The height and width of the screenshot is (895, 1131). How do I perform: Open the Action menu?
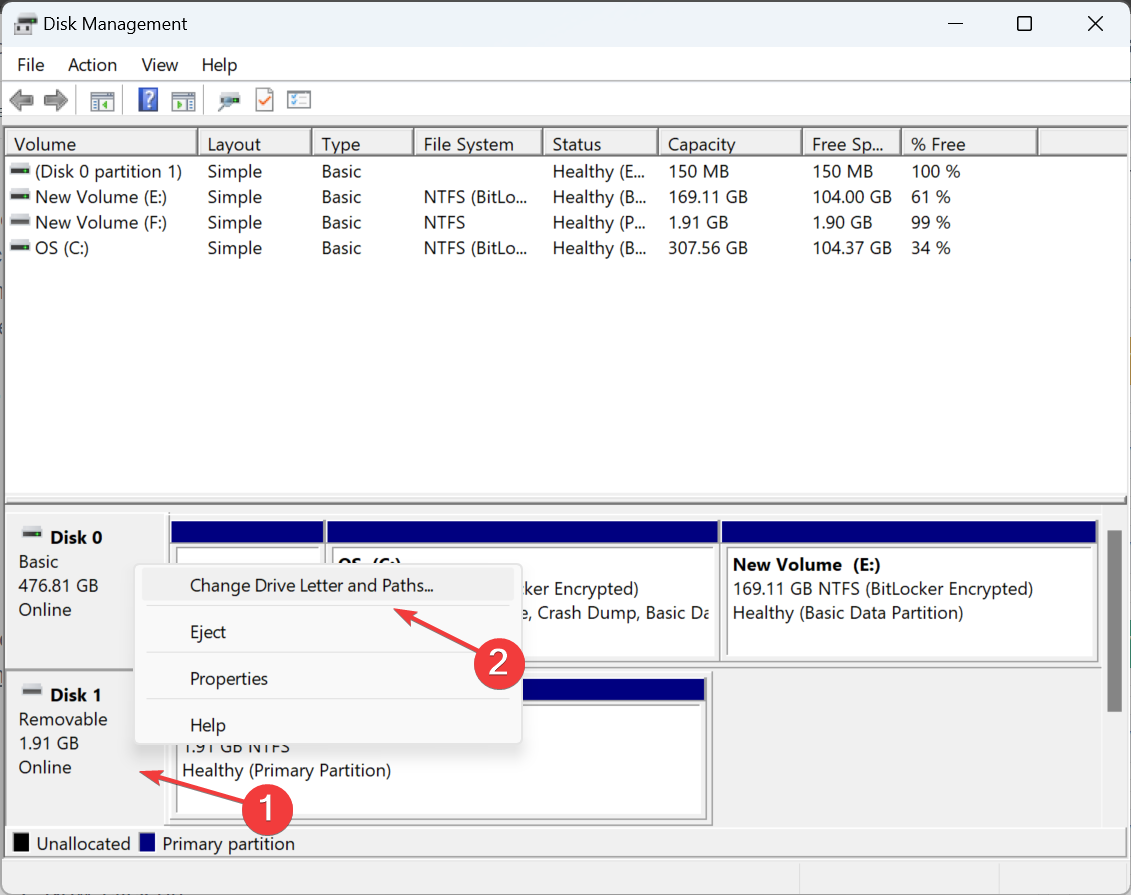[x=92, y=64]
